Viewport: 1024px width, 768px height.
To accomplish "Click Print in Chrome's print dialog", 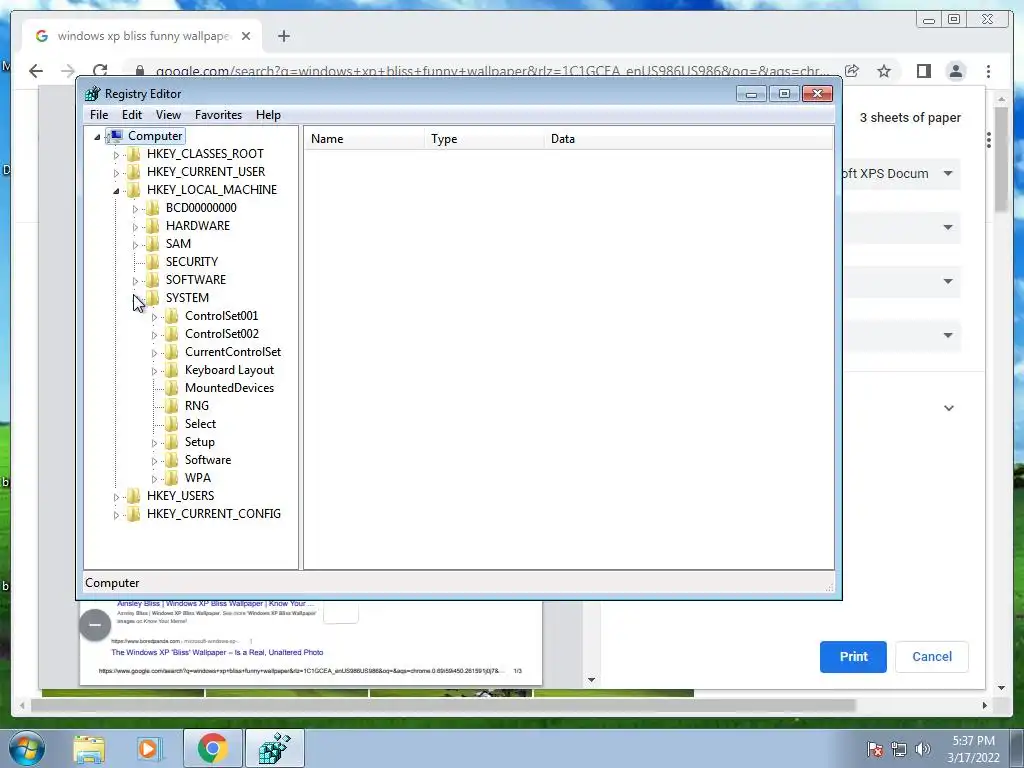I will click(x=853, y=657).
